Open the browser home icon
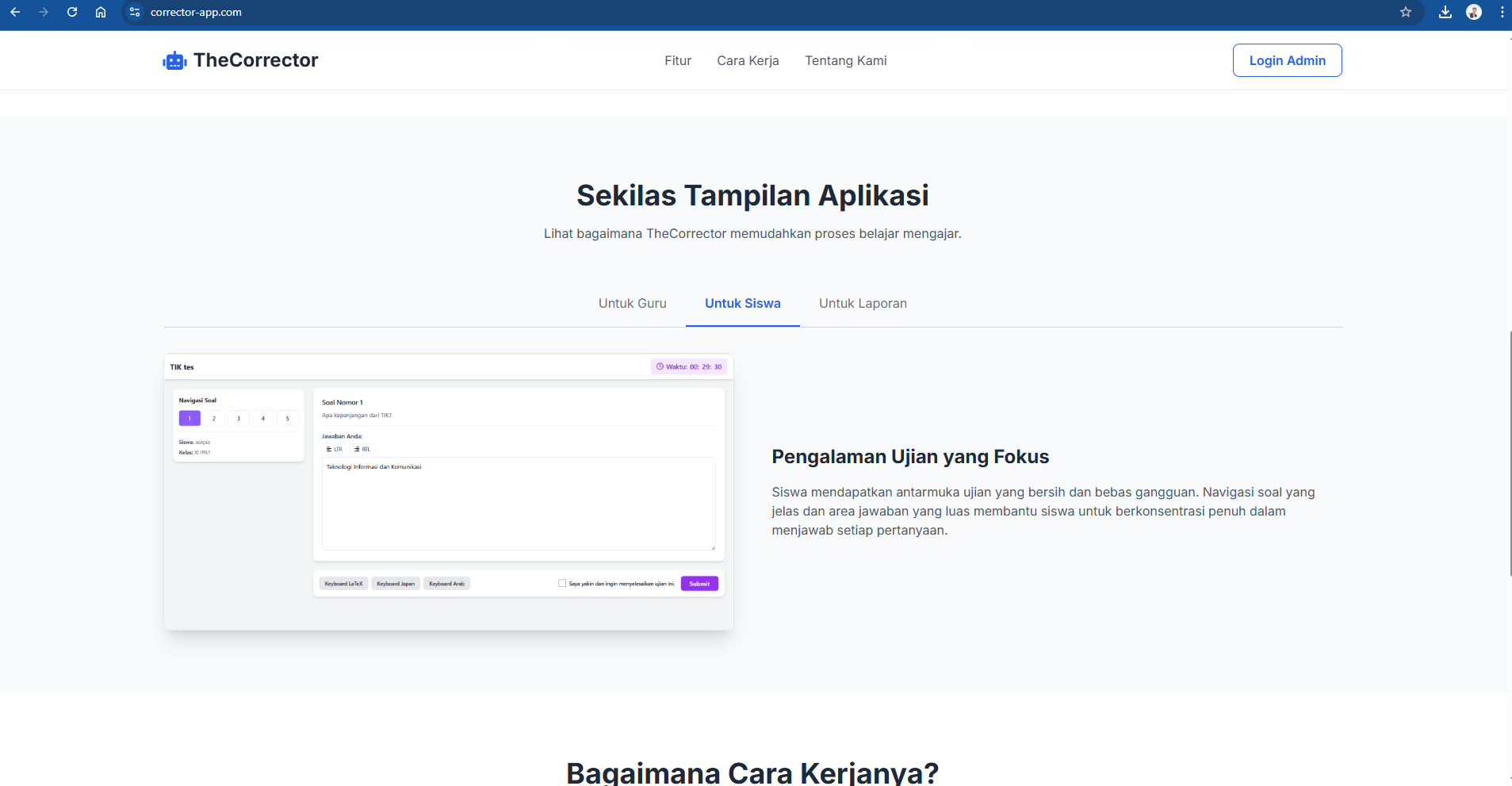1512x786 pixels. pos(101,12)
